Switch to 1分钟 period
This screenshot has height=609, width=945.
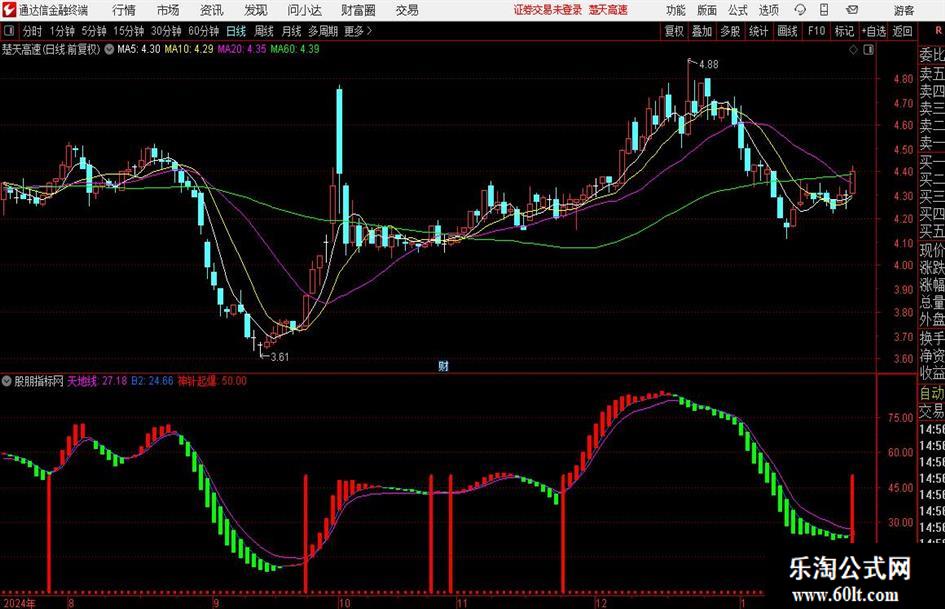tap(61, 31)
